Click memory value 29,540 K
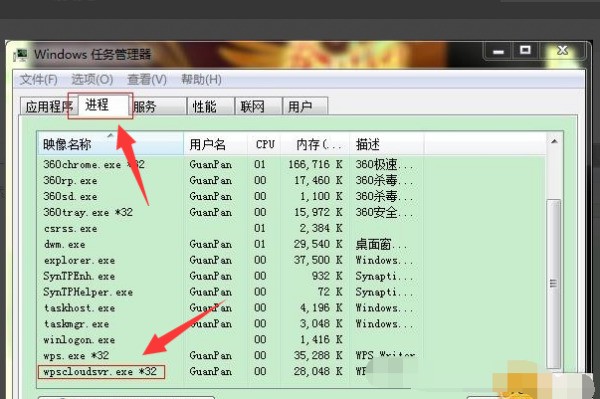Viewport: 600px width, 399px height. point(318,244)
